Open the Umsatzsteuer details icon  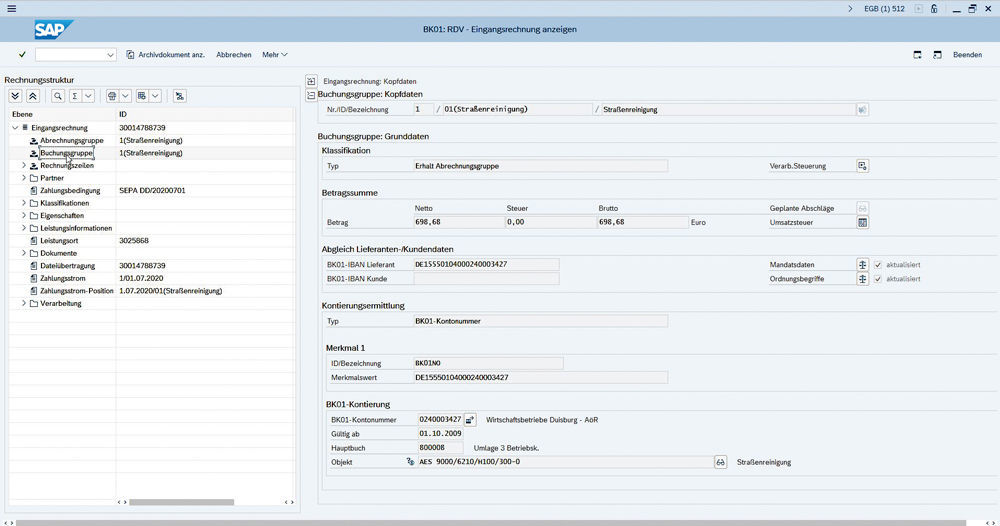tap(863, 222)
